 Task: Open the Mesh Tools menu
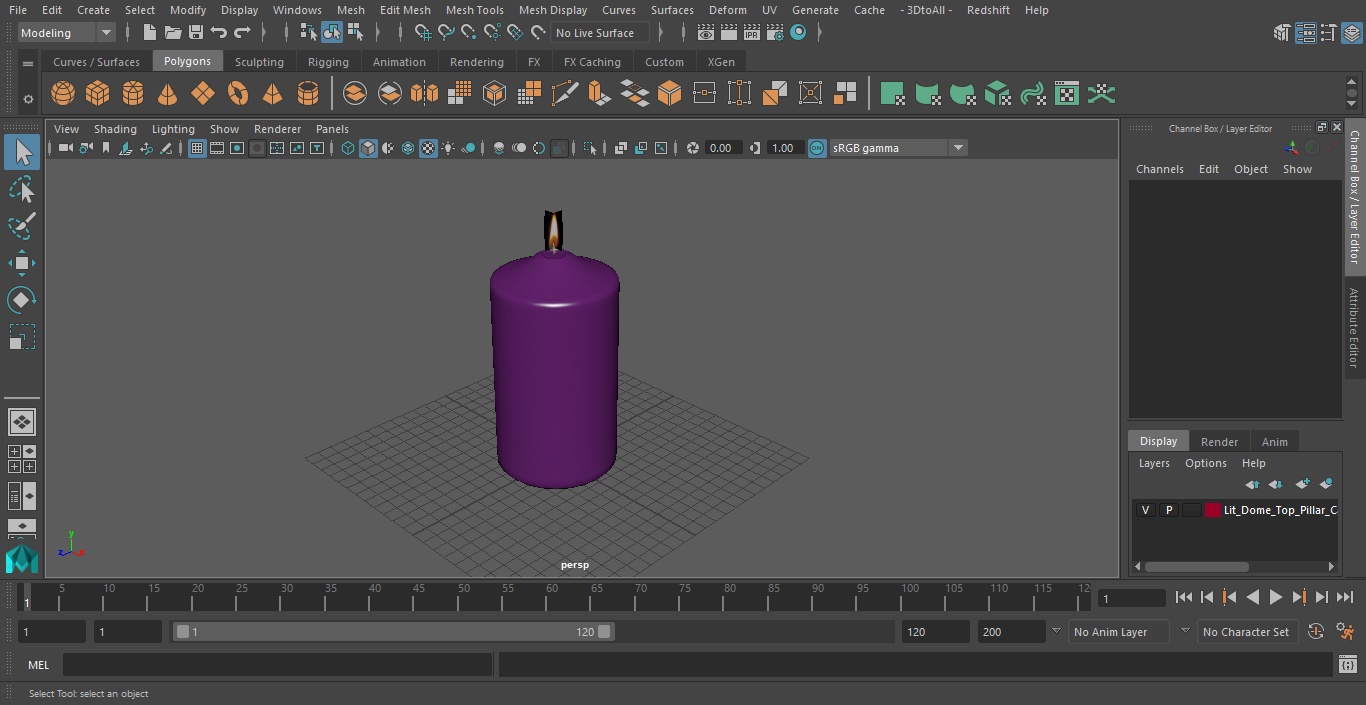(474, 10)
